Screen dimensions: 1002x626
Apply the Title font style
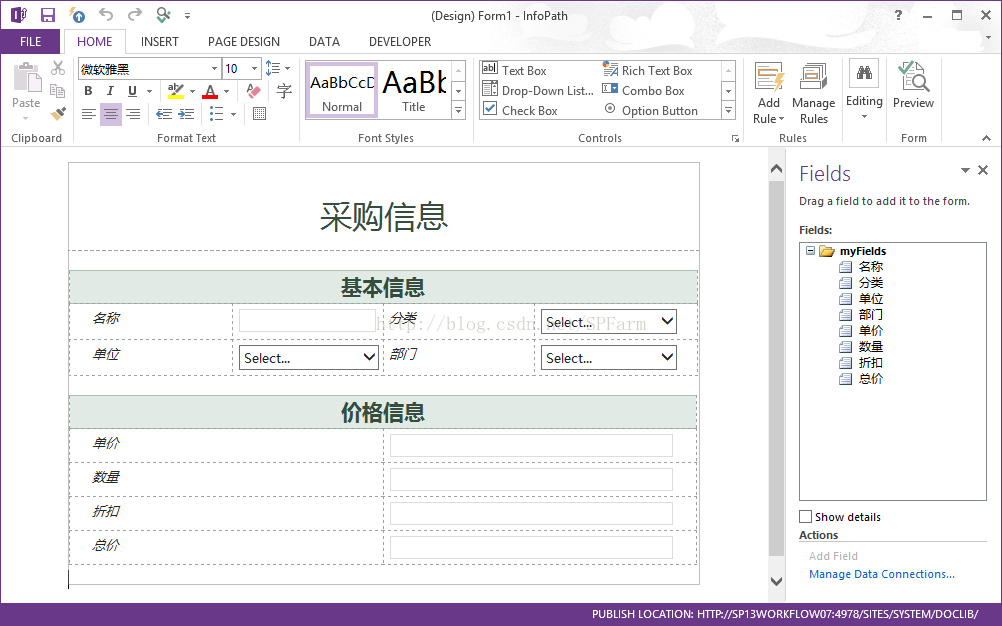click(414, 90)
